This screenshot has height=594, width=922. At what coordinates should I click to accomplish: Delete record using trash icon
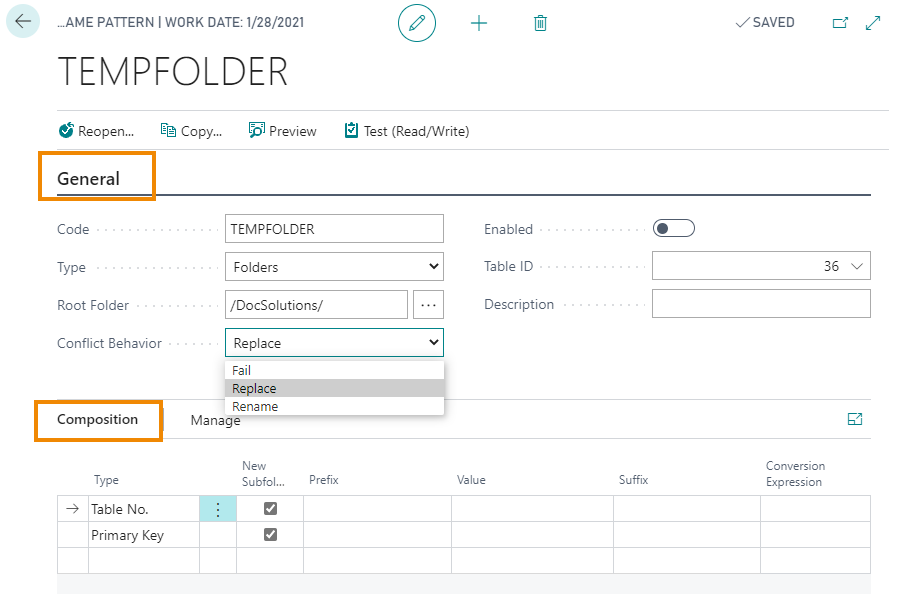click(x=540, y=23)
